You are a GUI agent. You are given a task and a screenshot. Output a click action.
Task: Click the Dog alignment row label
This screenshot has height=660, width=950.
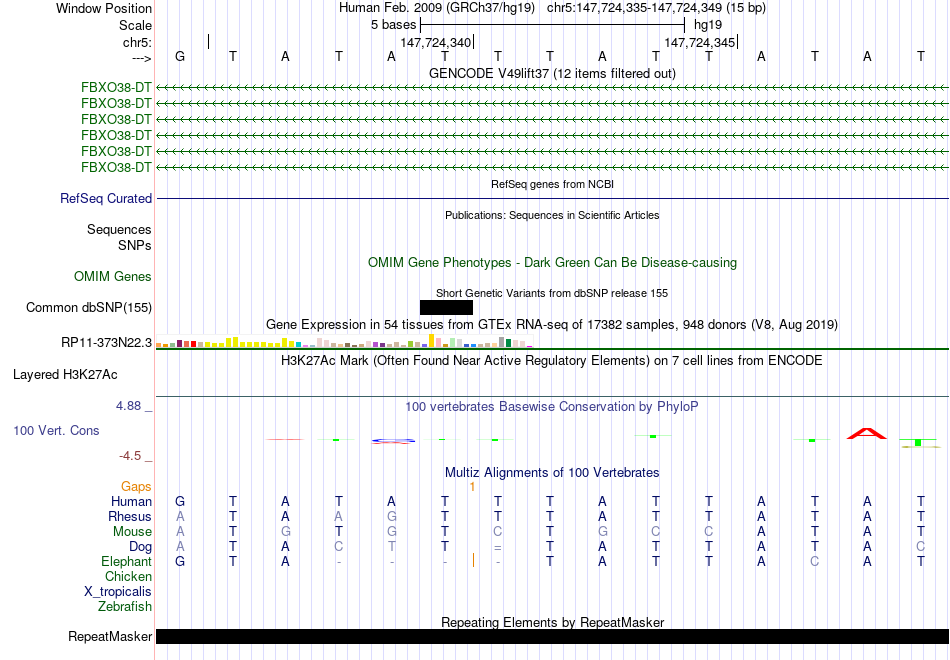(141, 547)
